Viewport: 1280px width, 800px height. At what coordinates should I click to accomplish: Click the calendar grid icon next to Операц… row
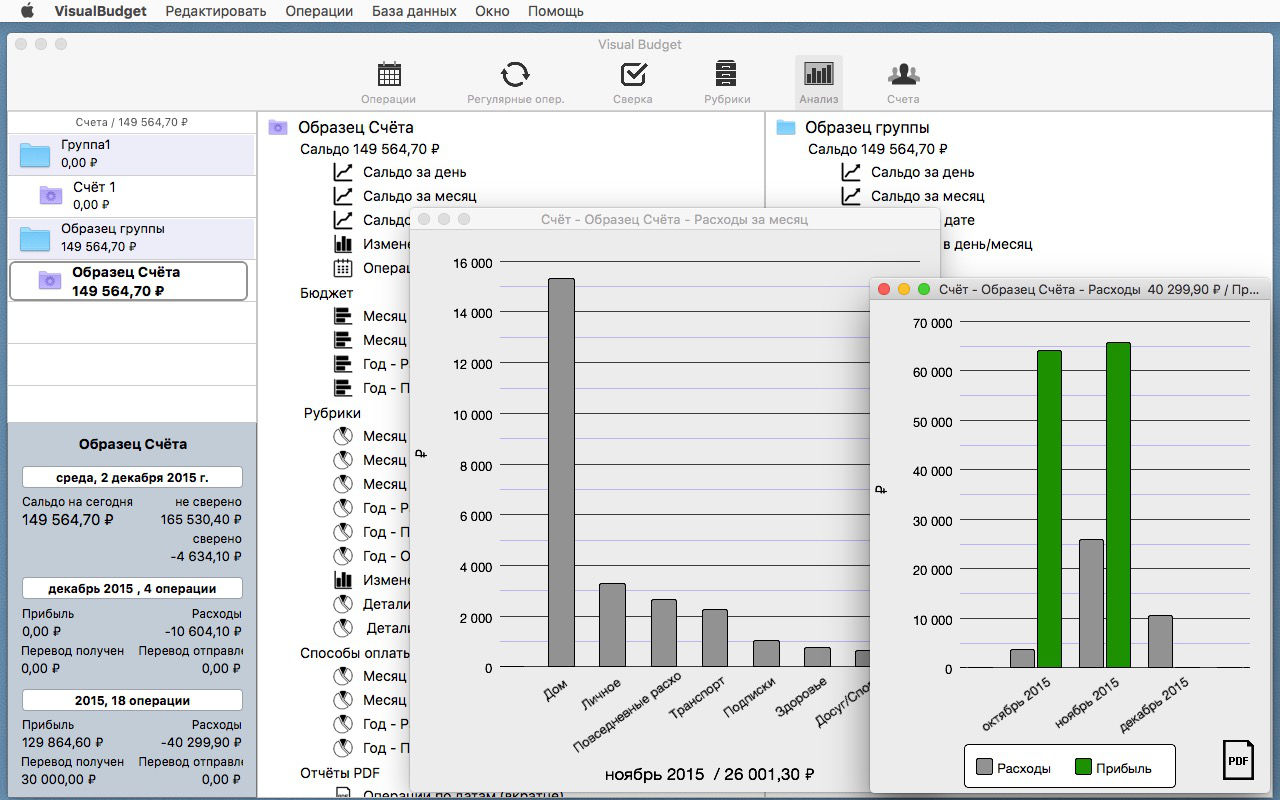pyautogui.click(x=343, y=268)
